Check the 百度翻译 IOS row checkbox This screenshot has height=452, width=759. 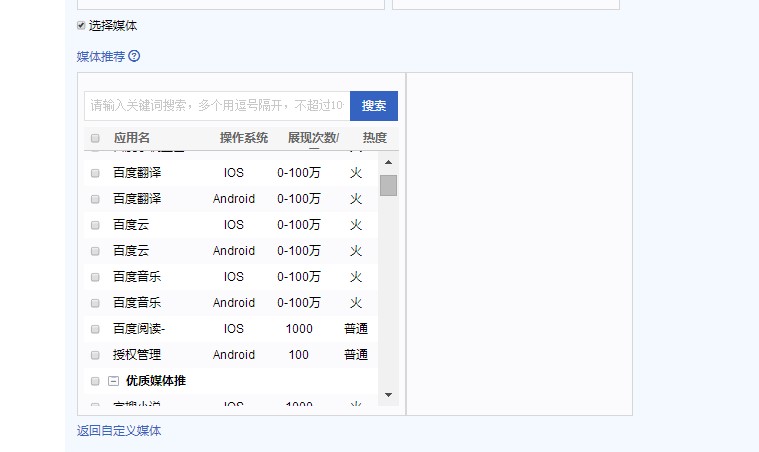(95, 173)
